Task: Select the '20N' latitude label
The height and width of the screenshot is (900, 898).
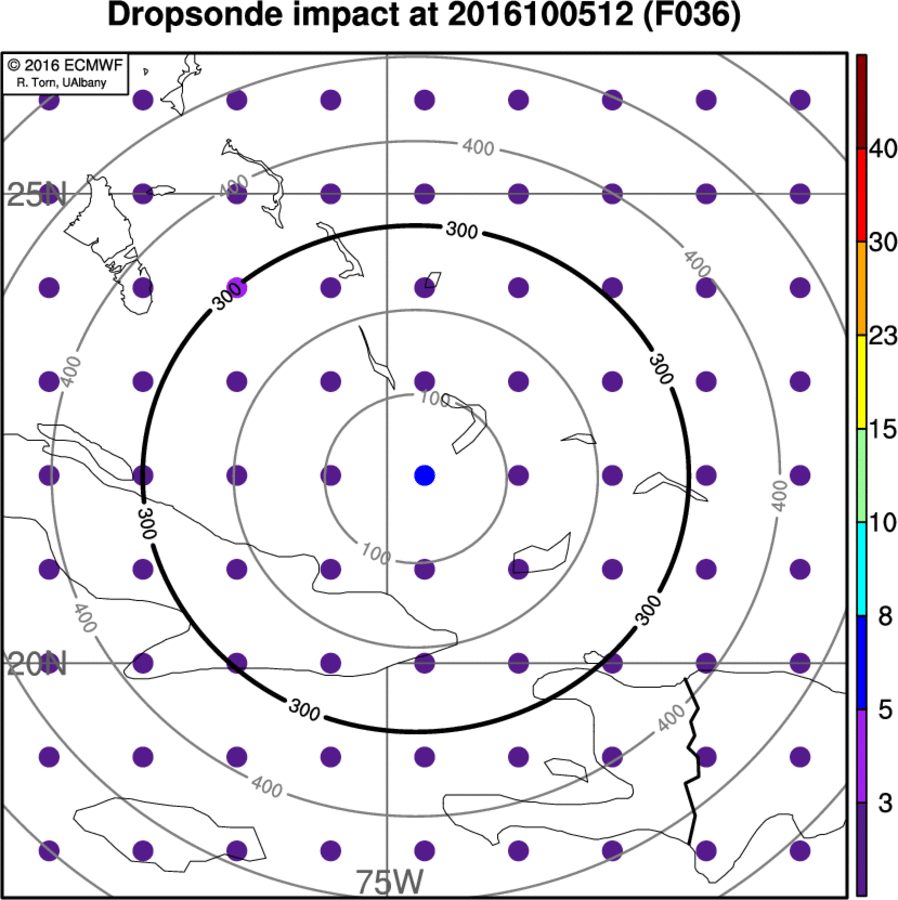Action: tap(37, 664)
